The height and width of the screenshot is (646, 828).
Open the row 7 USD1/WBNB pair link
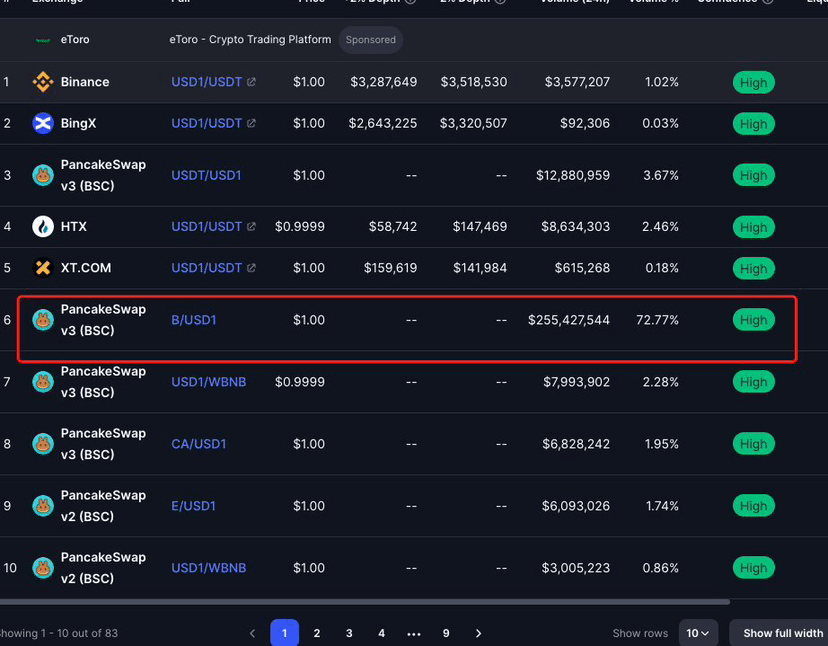click(x=209, y=381)
